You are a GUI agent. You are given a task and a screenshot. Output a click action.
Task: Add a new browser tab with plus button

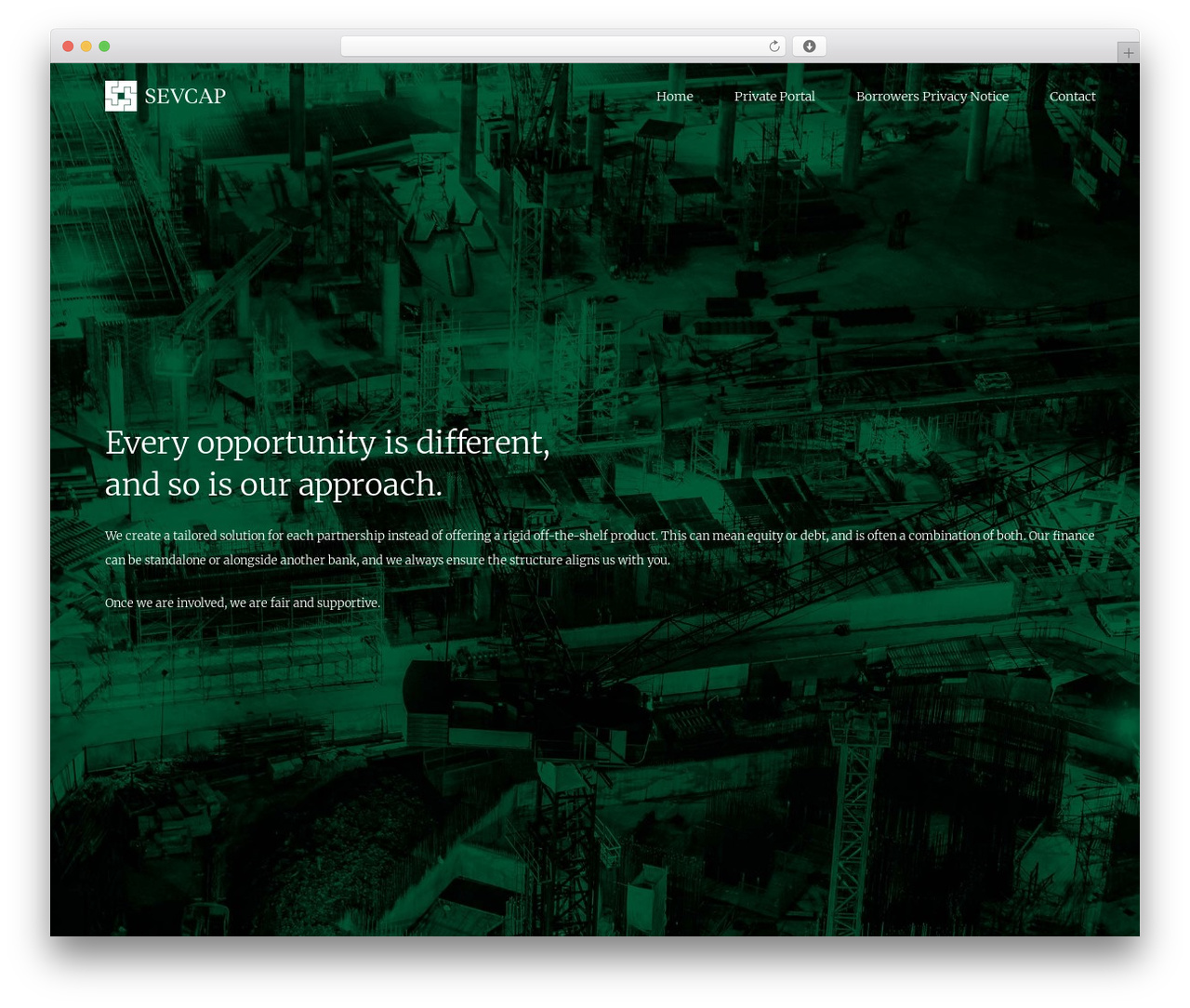click(1128, 53)
